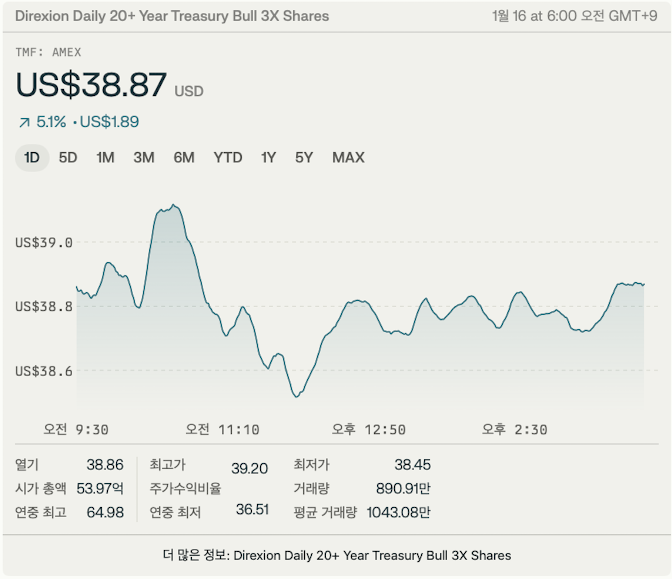Click the US$38.87 current price

tap(91, 84)
